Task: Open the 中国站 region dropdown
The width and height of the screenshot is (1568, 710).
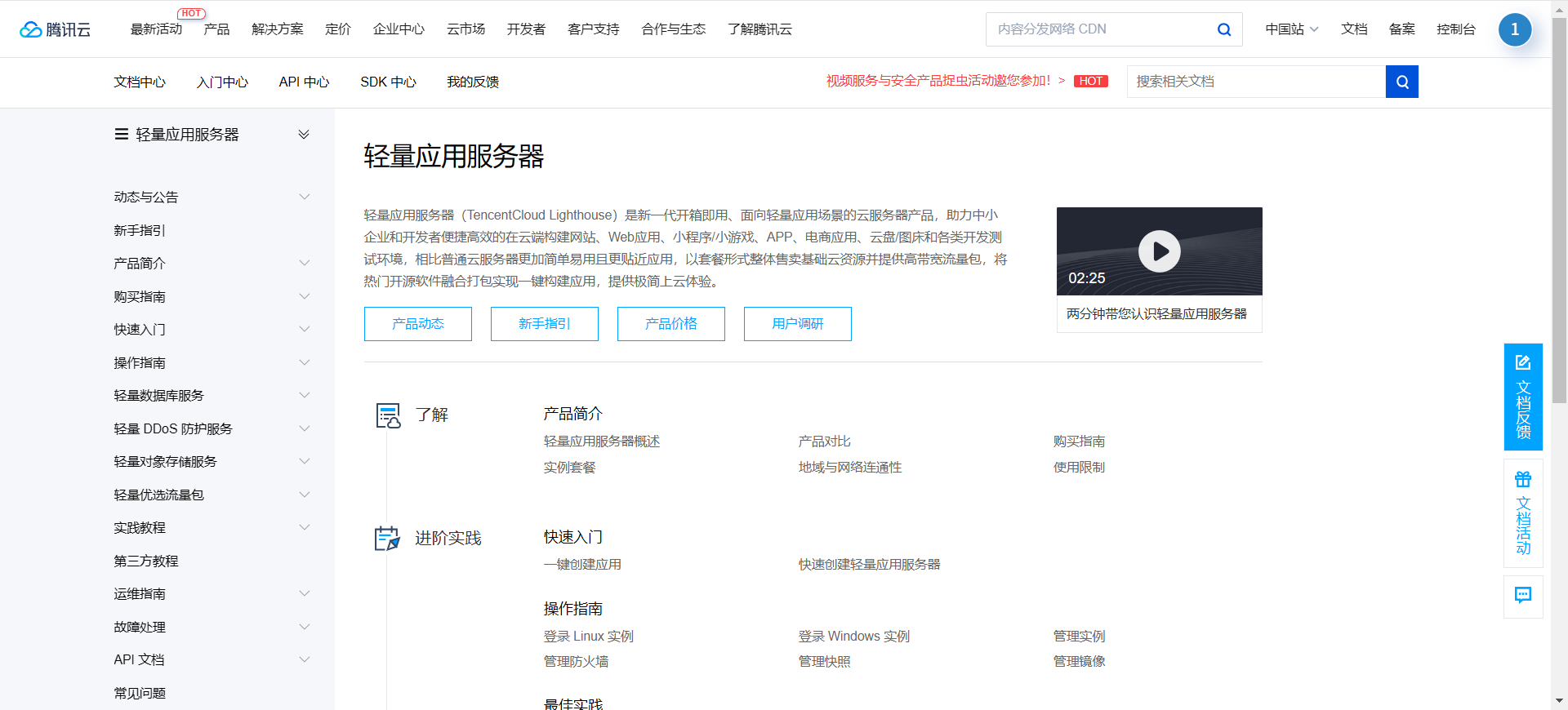Action: click(x=1291, y=29)
